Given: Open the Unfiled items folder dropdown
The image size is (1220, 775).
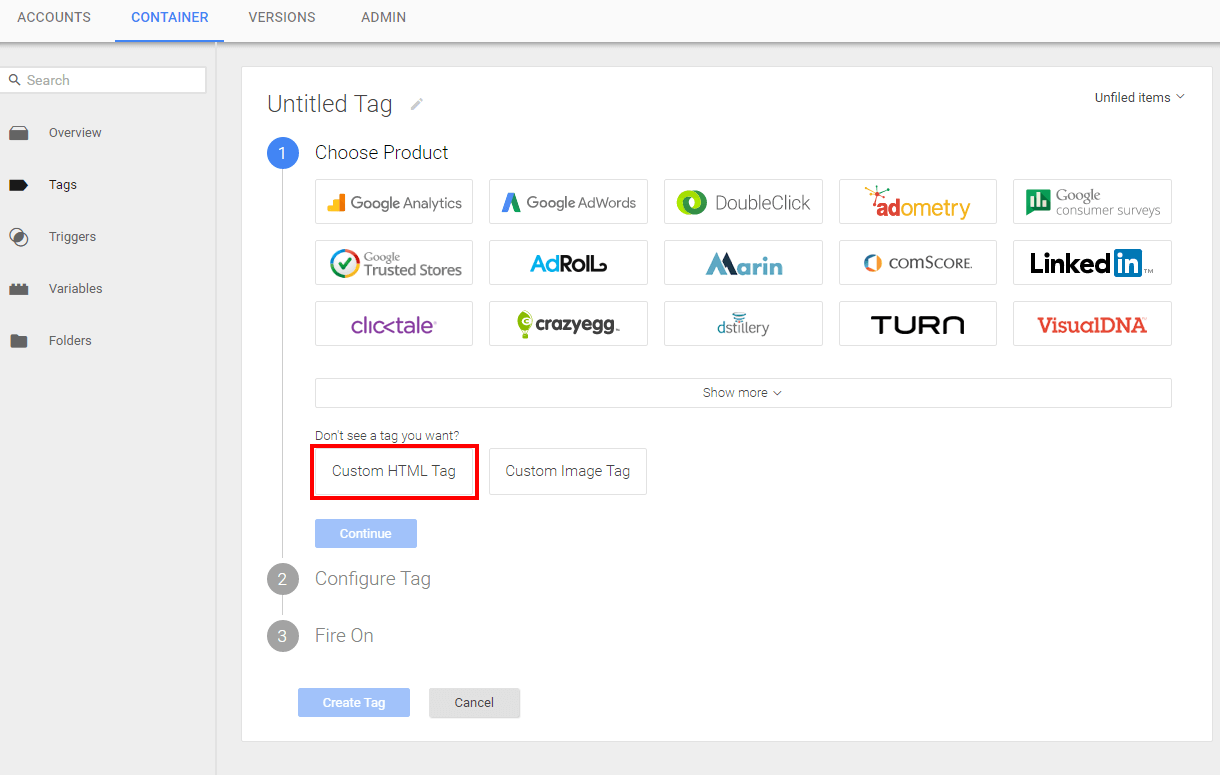Looking at the screenshot, I should tap(1140, 97).
